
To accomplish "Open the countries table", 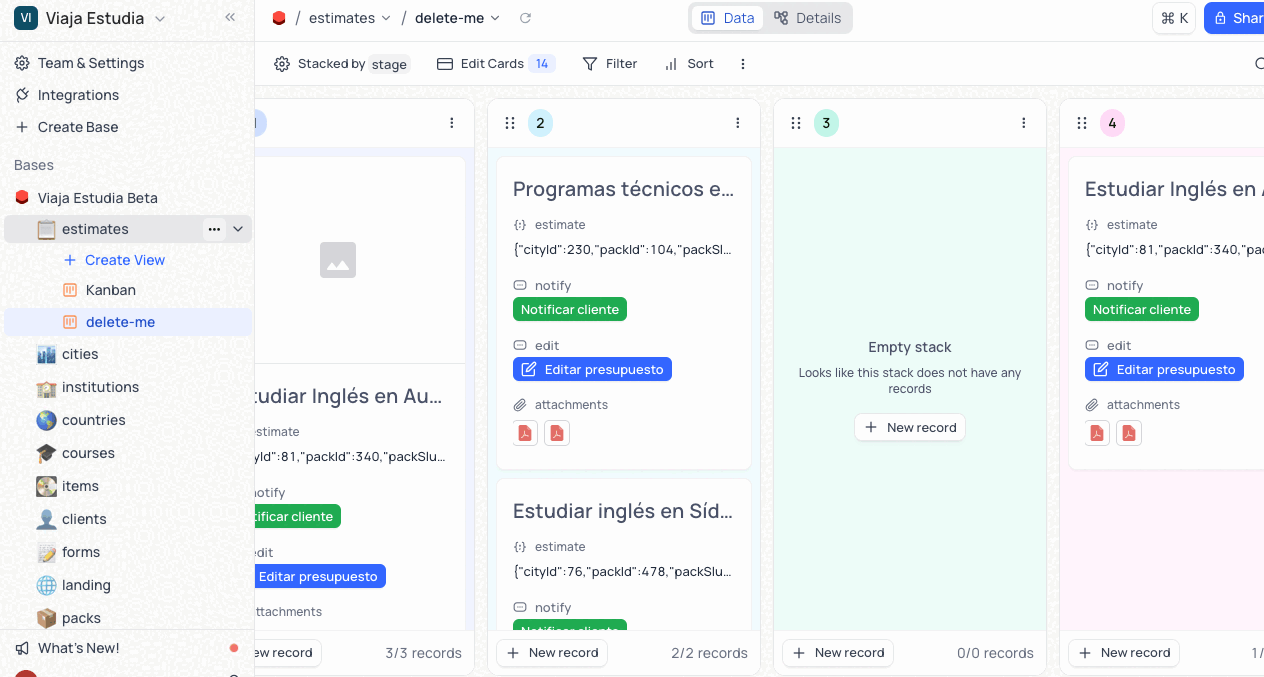I will 94,420.
